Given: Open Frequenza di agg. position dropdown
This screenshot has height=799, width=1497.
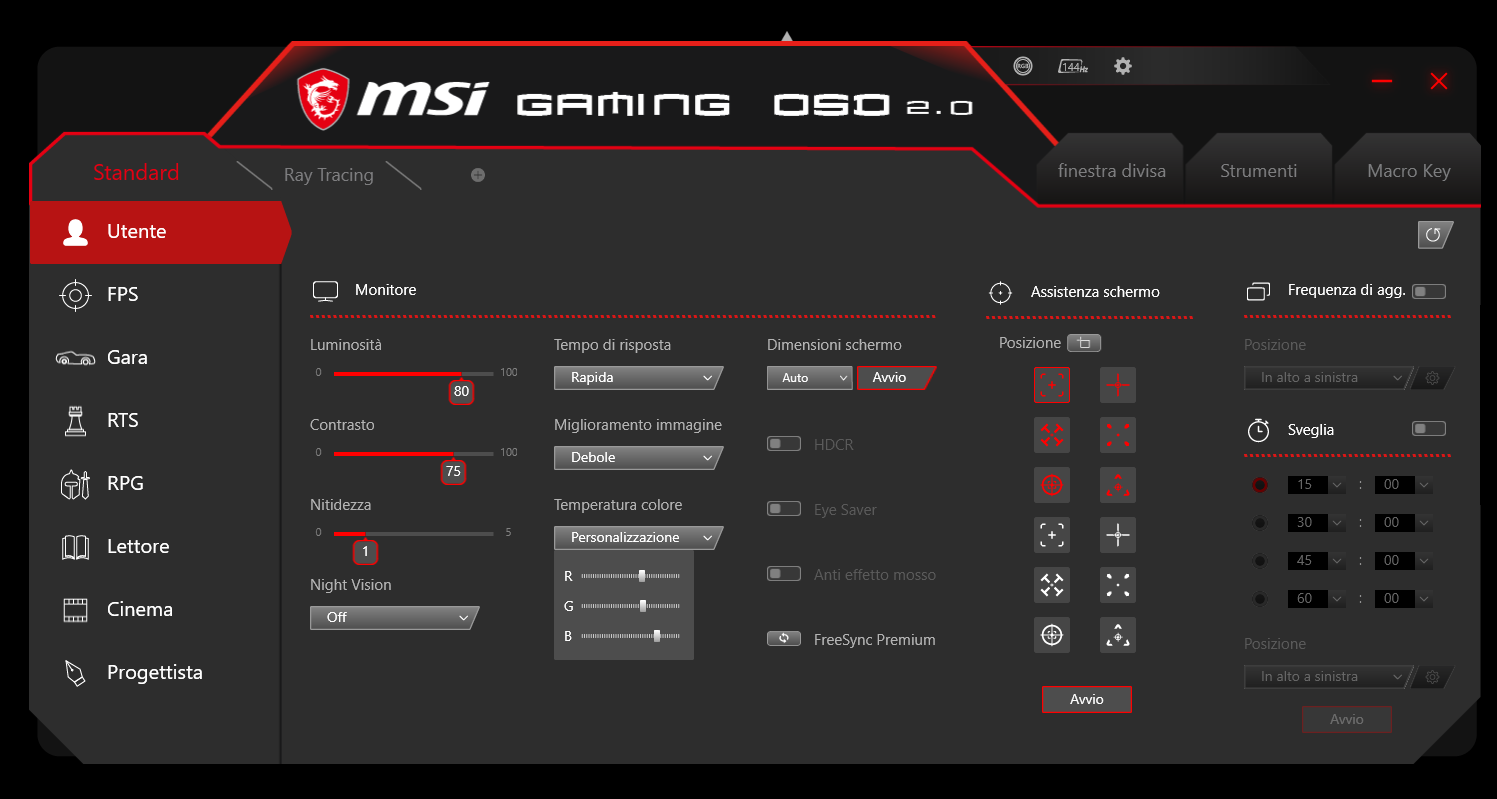Looking at the screenshot, I should click(x=1328, y=378).
